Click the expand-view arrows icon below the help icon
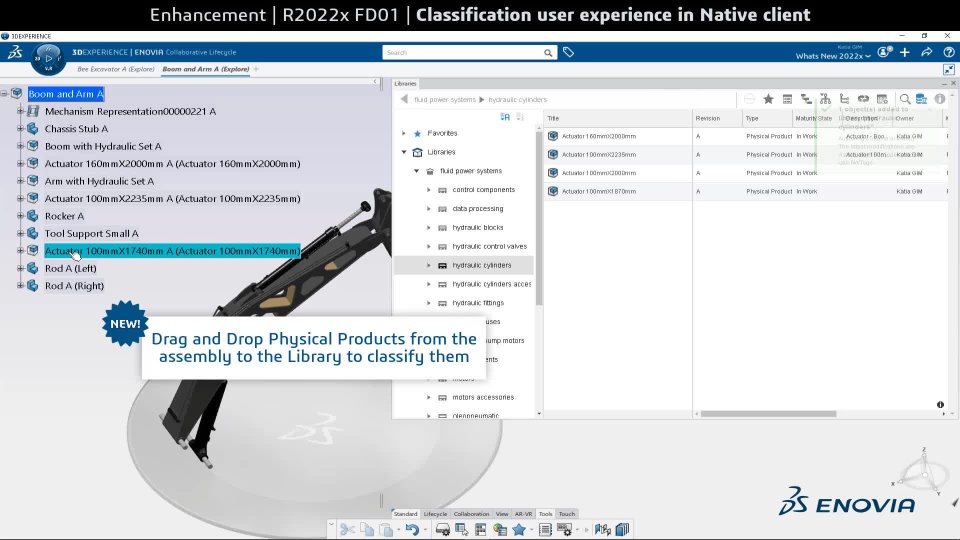Screen dimensions: 960x540 click(x=949, y=69)
